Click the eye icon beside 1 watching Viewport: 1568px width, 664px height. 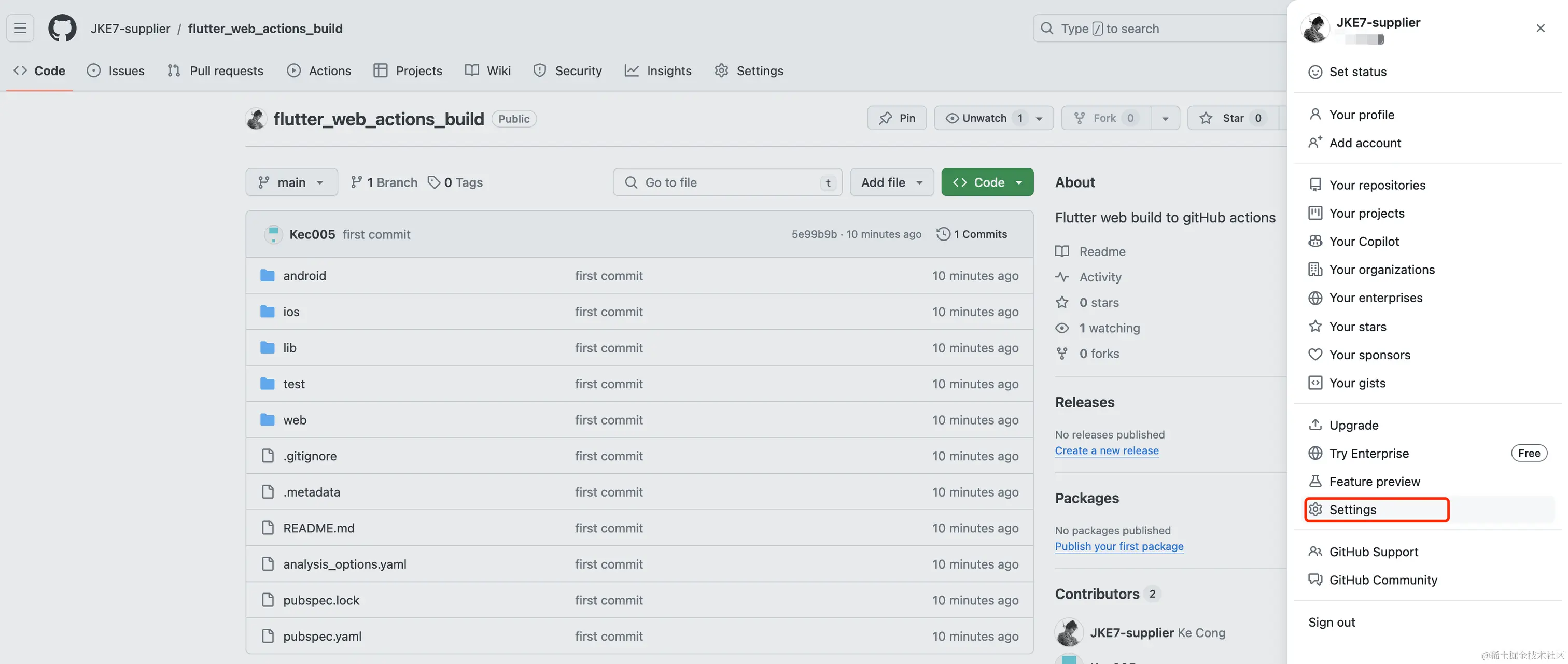(x=1062, y=328)
